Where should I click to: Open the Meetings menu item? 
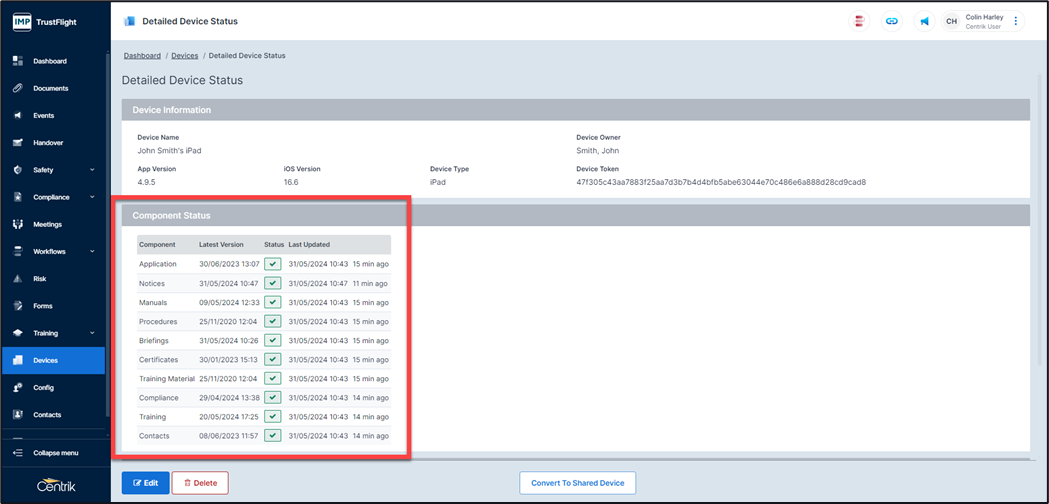[47, 224]
